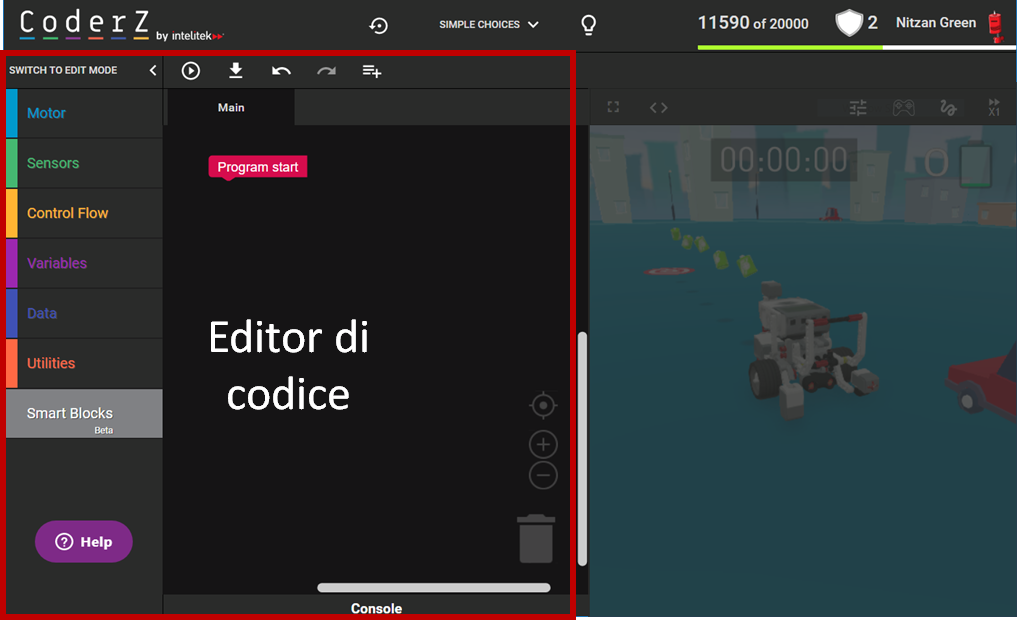This screenshot has width=1017, height=620.
Task: Open the Simple Choices mission dropdown
Action: coord(488,25)
